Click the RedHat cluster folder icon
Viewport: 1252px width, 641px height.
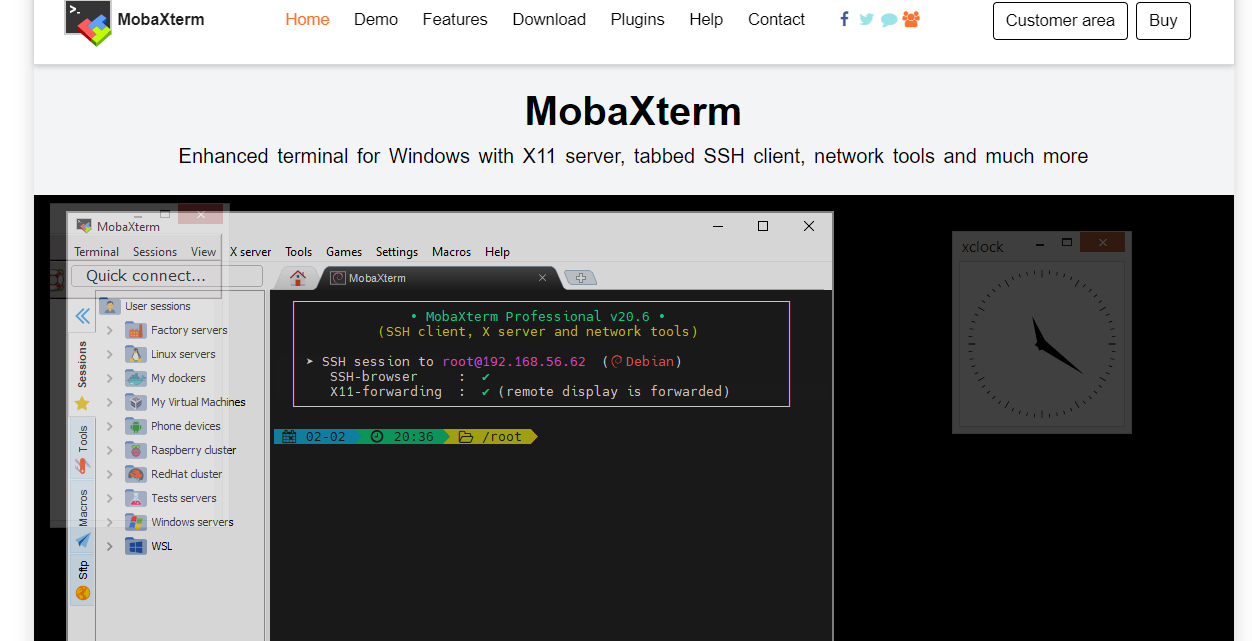coord(136,474)
